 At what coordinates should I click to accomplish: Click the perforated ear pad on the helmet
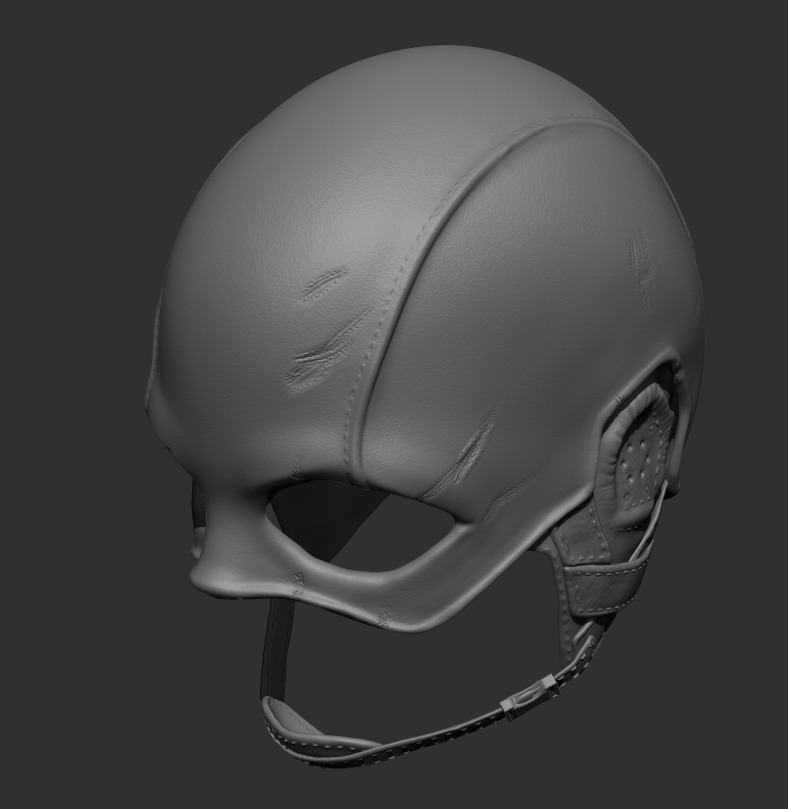(x=640, y=459)
